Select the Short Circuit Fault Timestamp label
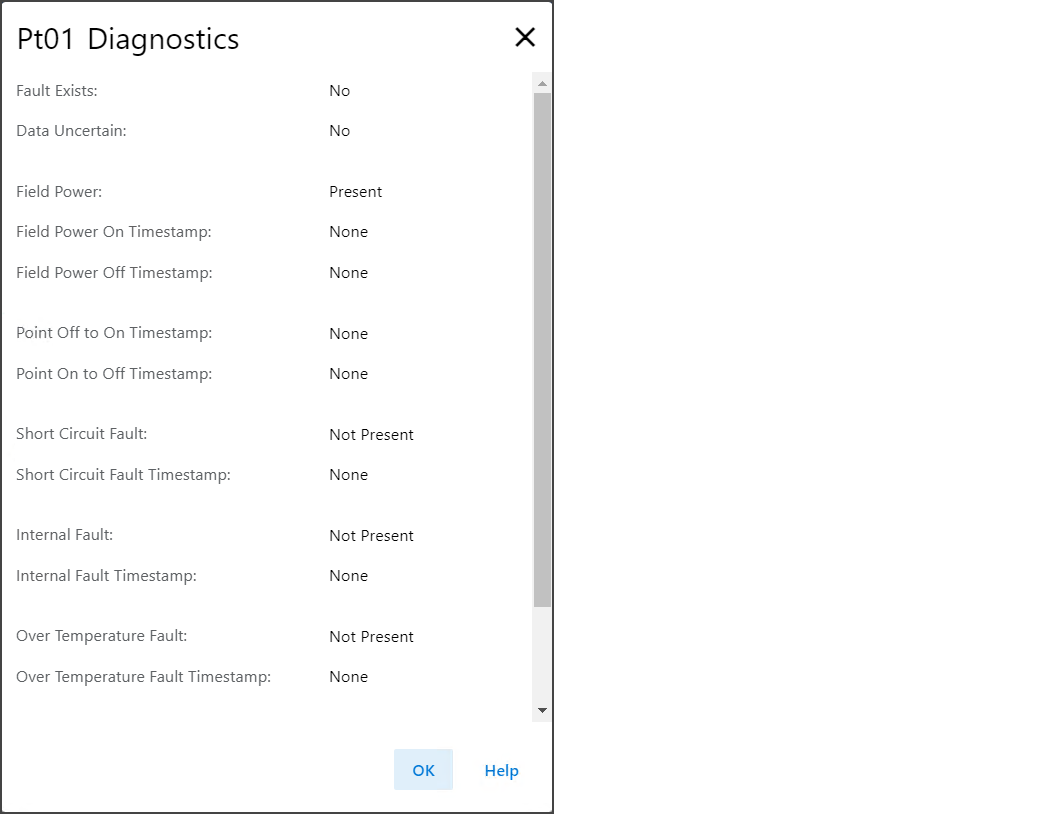The width and height of the screenshot is (1050, 816). pyautogui.click(x=123, y=475)
